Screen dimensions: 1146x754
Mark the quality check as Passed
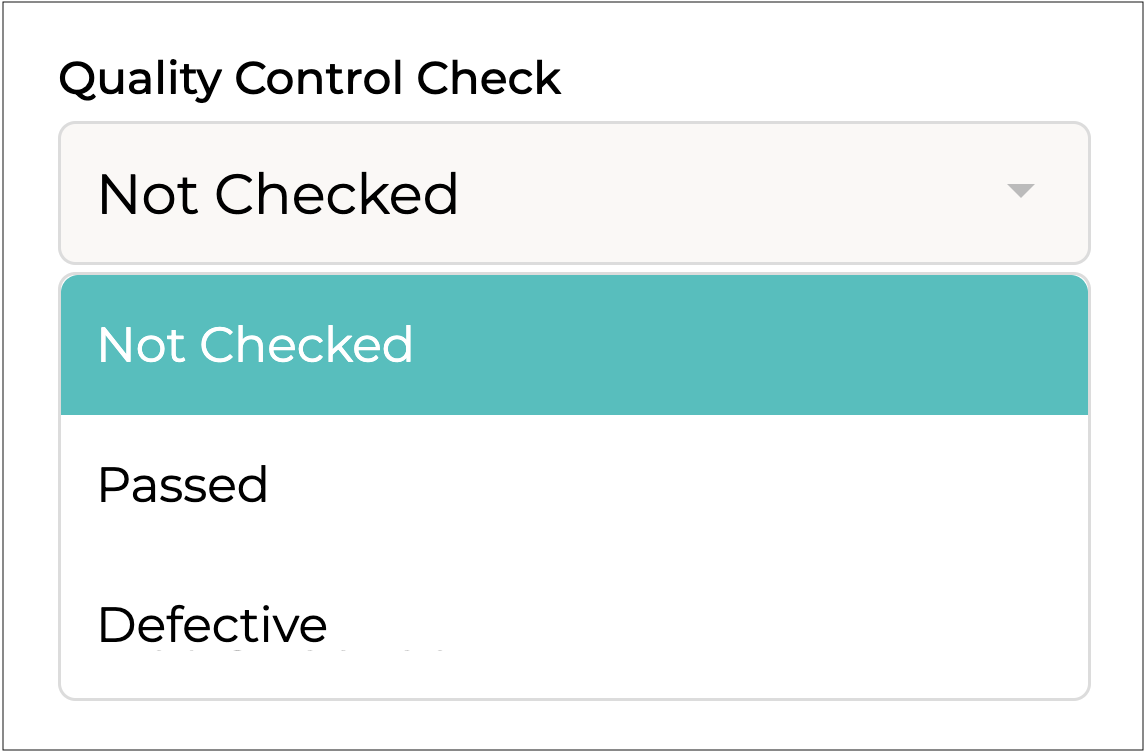(574, 485)
